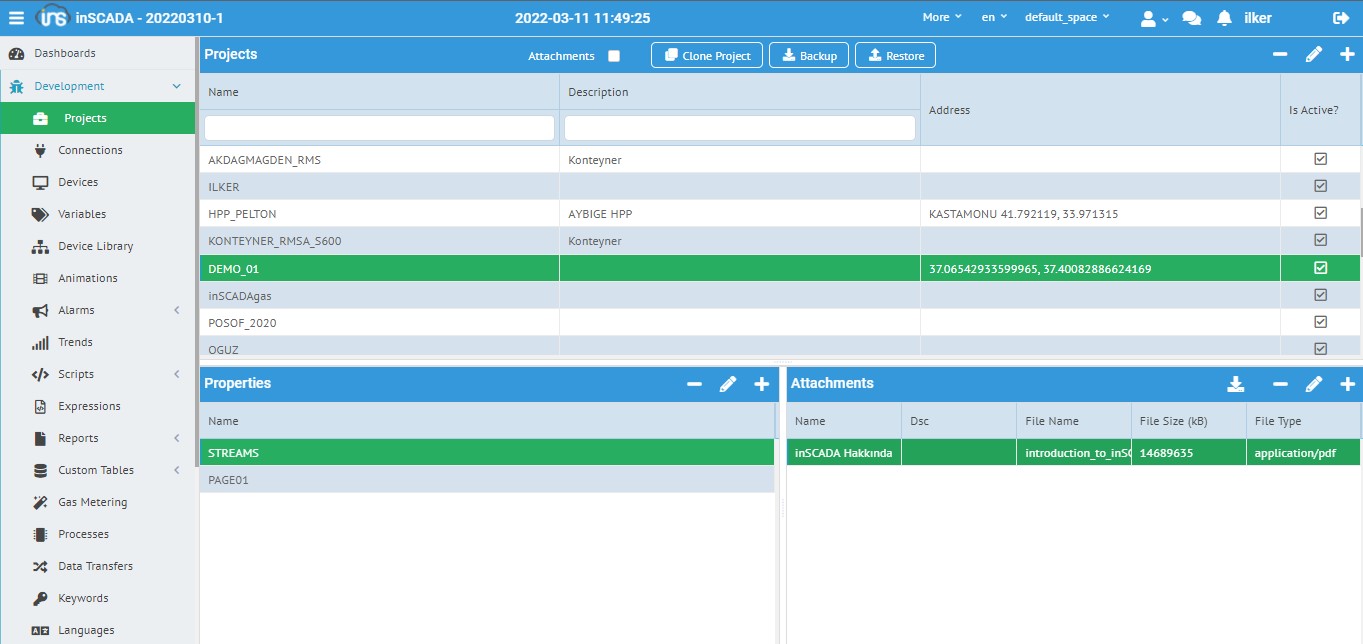The height and width of the screenshot is (644, 1363).
Task: Toggle Is Active for HPP_PELTON
Action: 1320,213
